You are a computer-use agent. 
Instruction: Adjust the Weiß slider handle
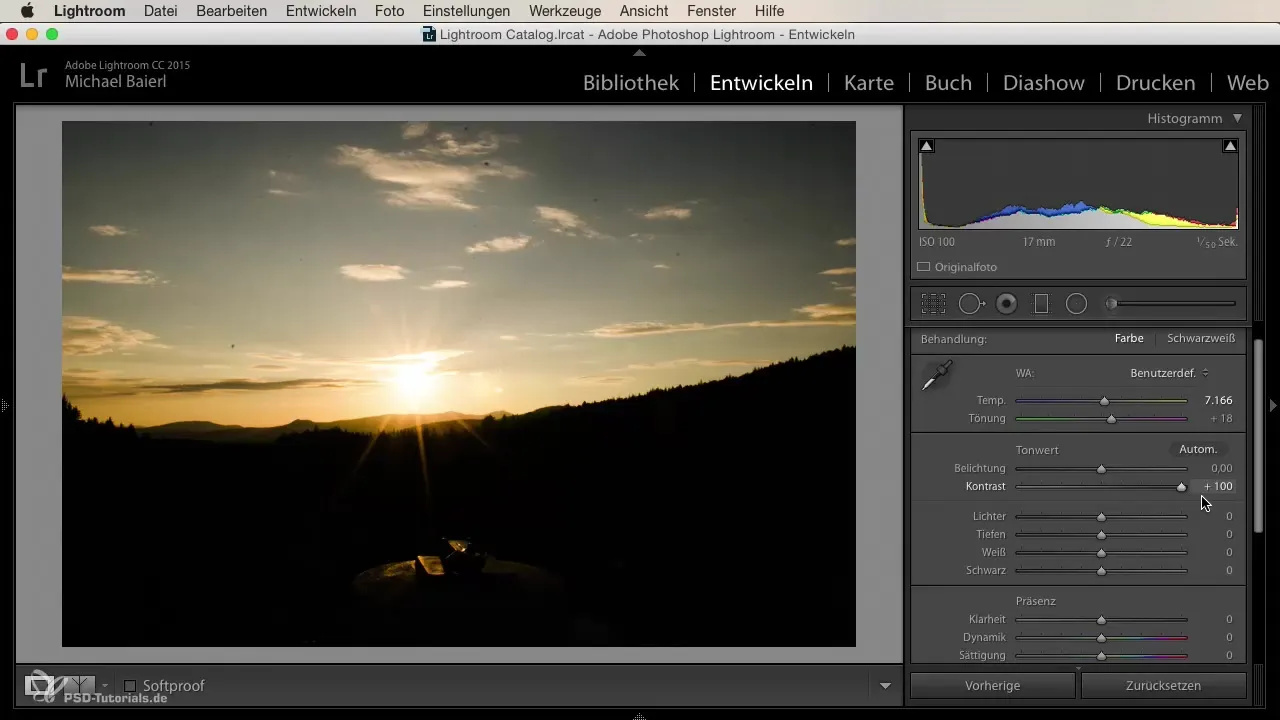click(x=1101, y=553)
